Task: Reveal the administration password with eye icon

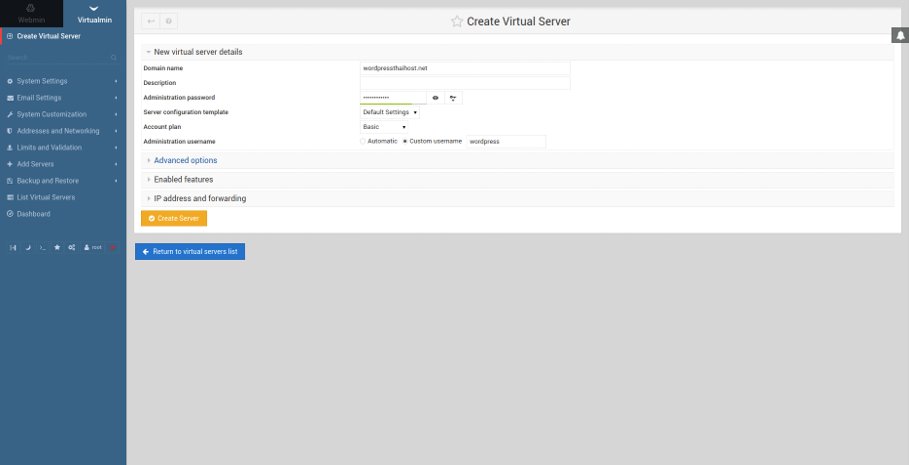Action: (x=435, y=98)
